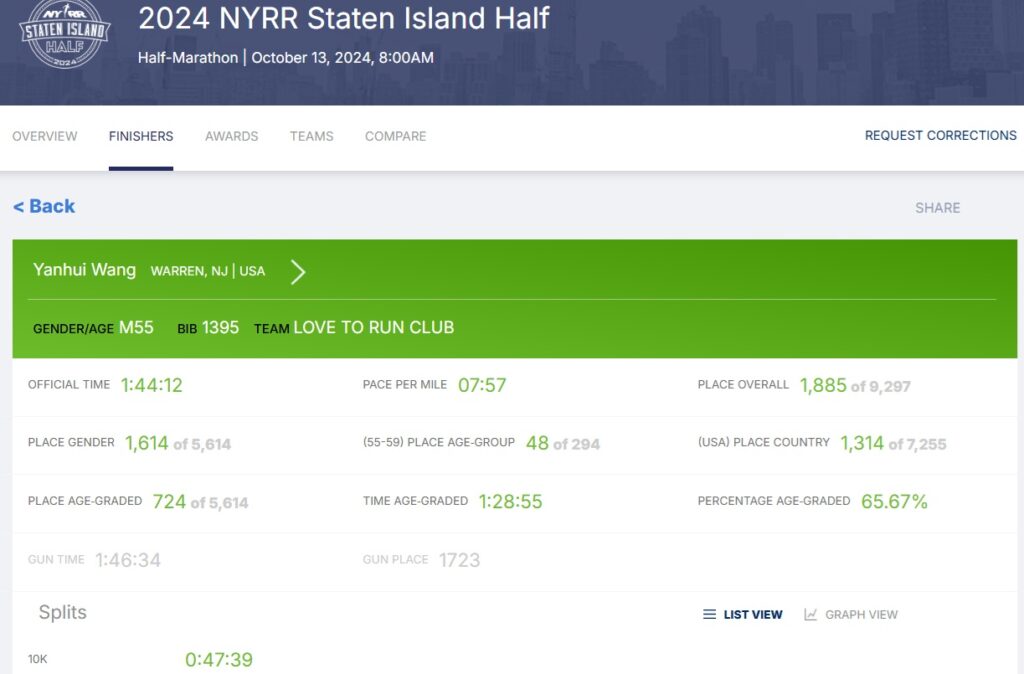
Task: Click the 2024 NYRR Staten Island Half title
Action: [x=344, y=18]
